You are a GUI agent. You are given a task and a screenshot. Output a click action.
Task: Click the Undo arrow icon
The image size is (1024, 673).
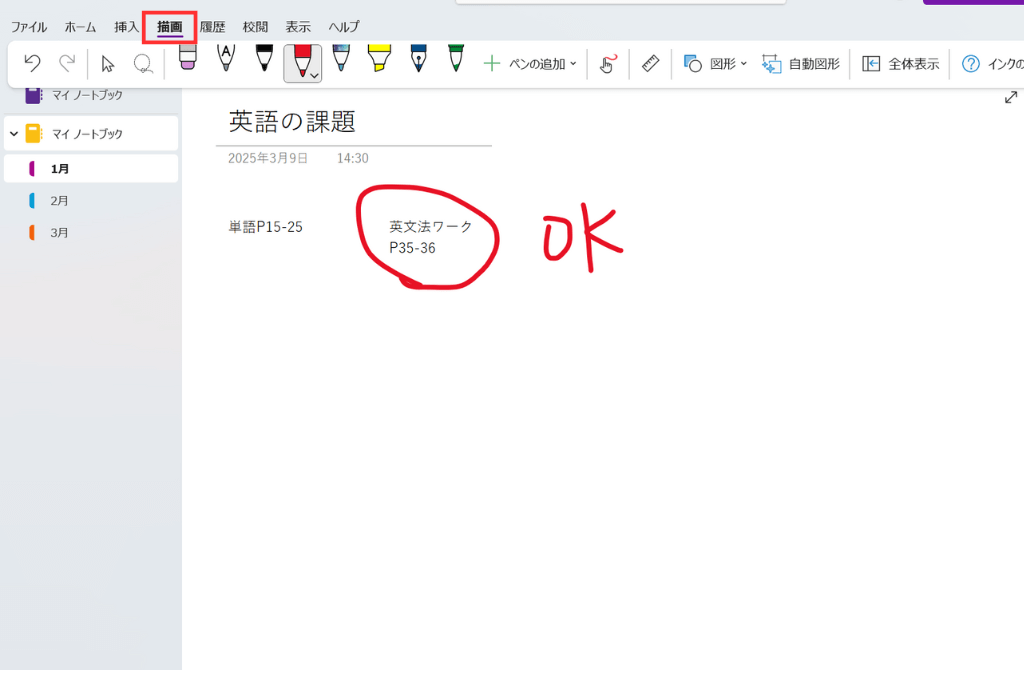coord(32,64)
